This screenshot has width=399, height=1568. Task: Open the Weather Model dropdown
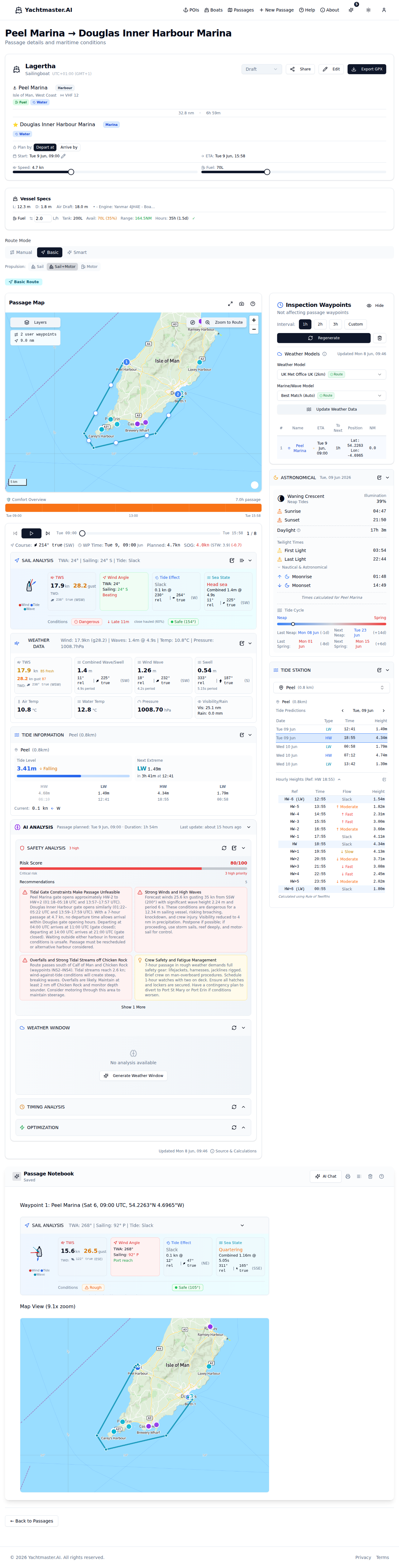pos(331,374)
